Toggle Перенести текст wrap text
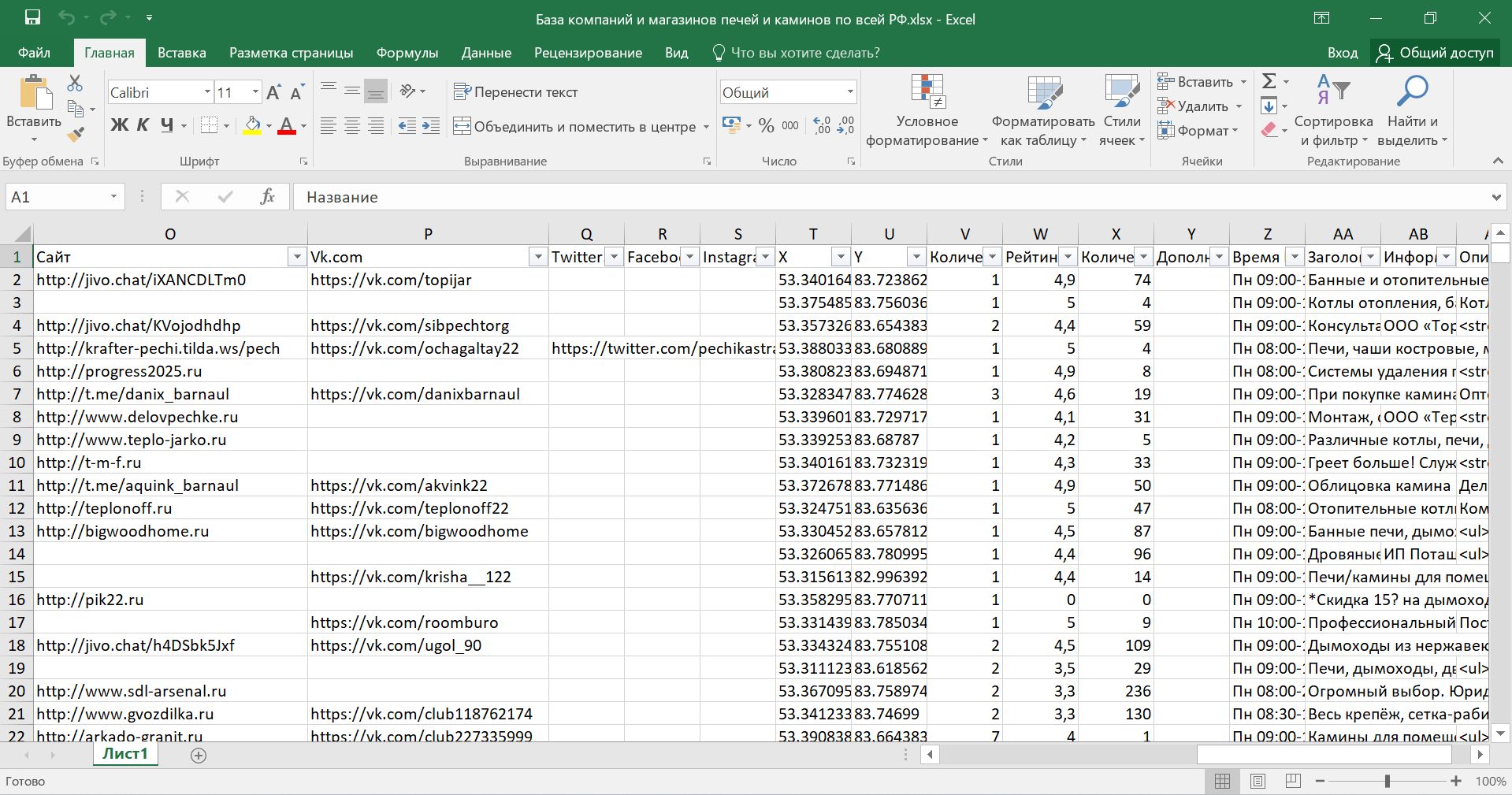 click(516, 92)
